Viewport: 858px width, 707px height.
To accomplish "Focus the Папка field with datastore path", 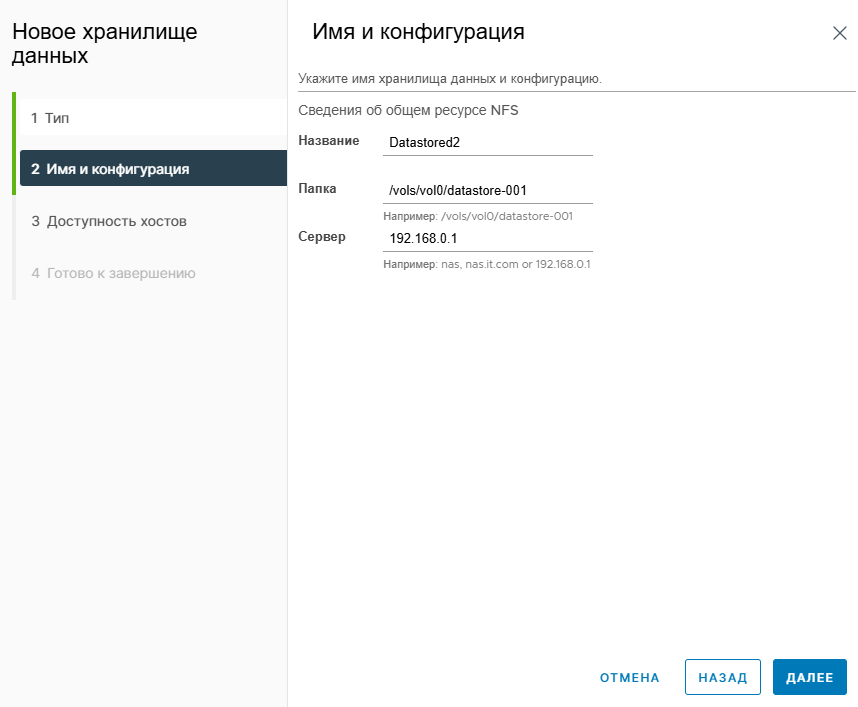I will coord(488,190).
